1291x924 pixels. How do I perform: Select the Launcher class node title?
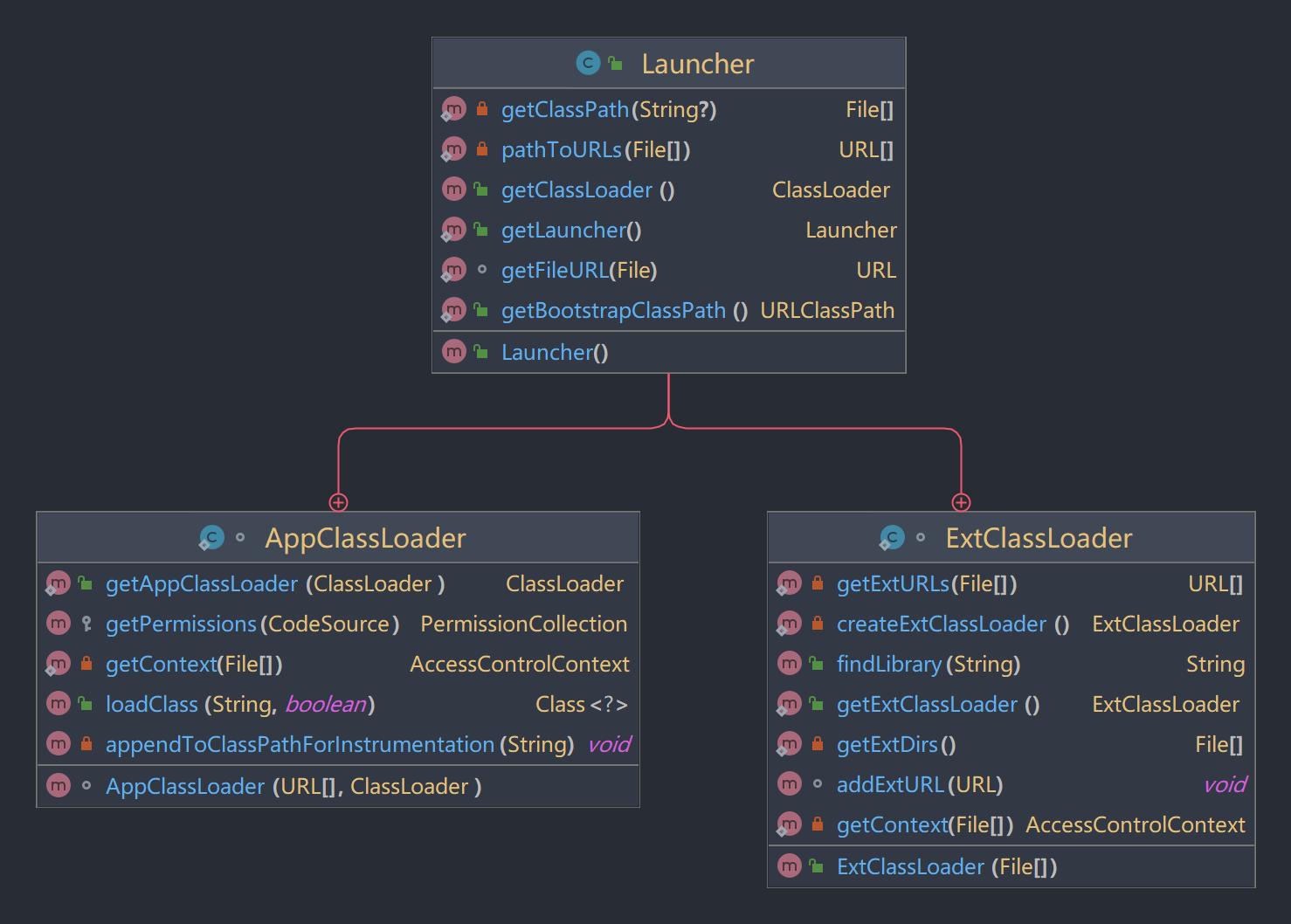697,64
